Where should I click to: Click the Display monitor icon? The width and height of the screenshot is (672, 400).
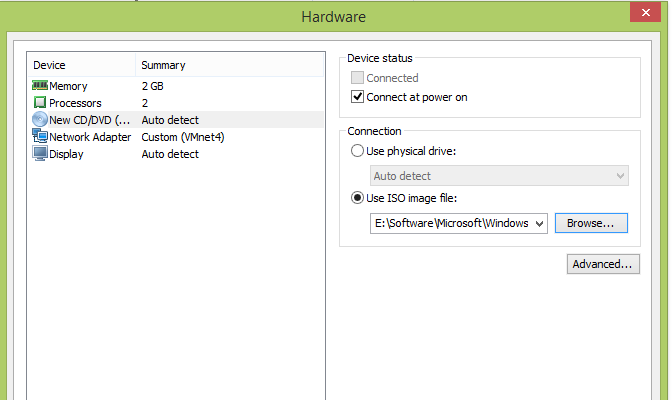click(x=40, y=154)
